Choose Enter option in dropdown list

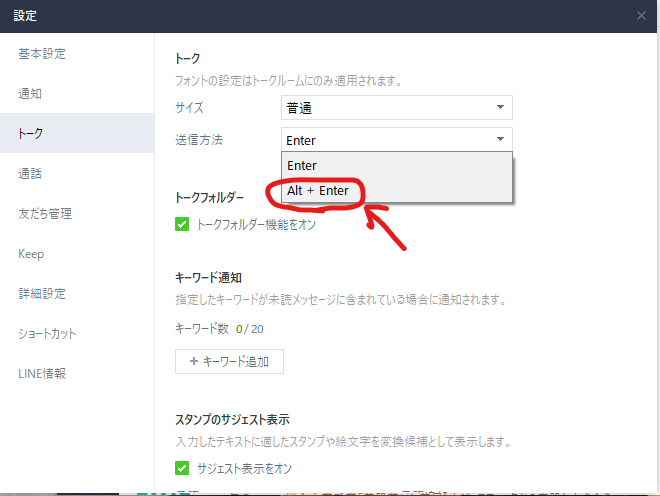302,166
